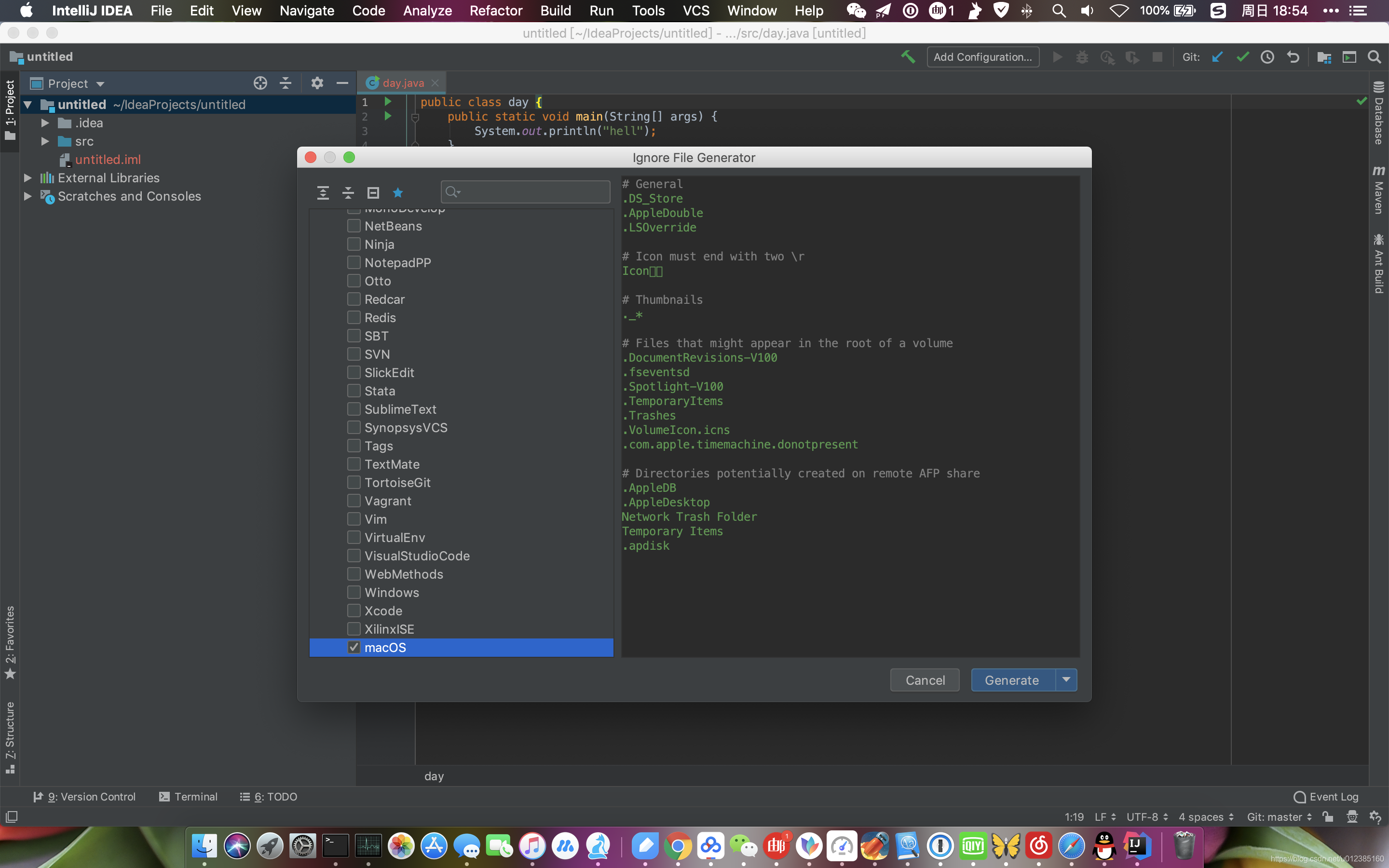Viewport: 1389px width, 868px height.
Task: Close the day.java editor tab
Action: [x=435, y=82]
